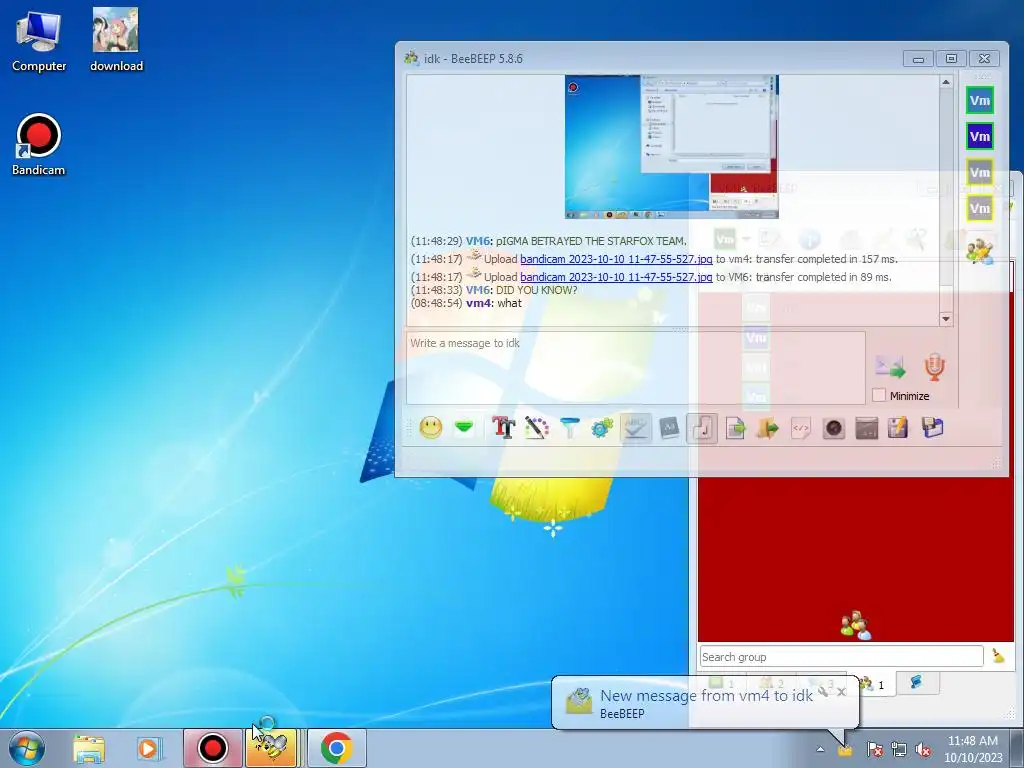Open Action Center flag icon
Viewport: 1024px width, 768px height.
(x=874, y=750)
